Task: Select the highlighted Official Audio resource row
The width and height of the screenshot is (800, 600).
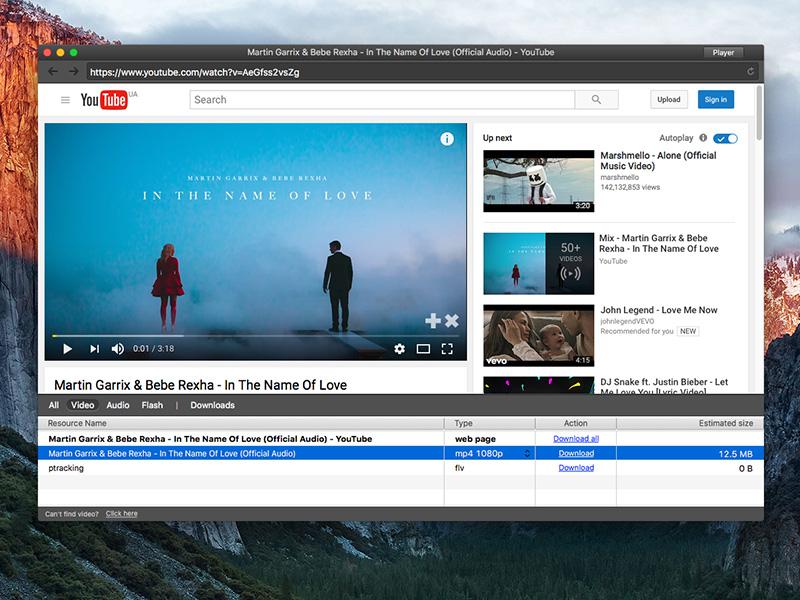Action: coord(401,453)
